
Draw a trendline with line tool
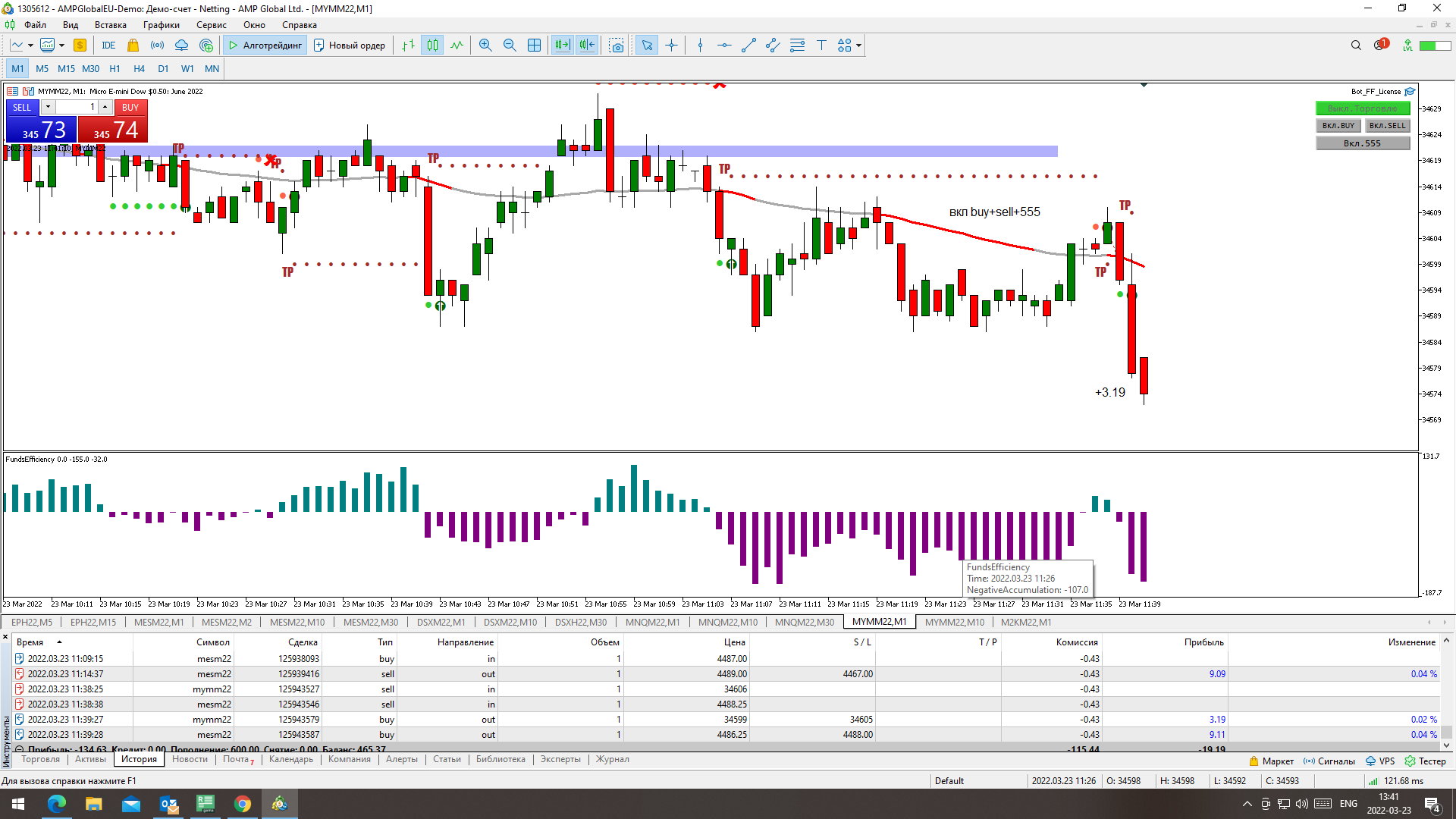pyautogui.click(x=748, y=45)
